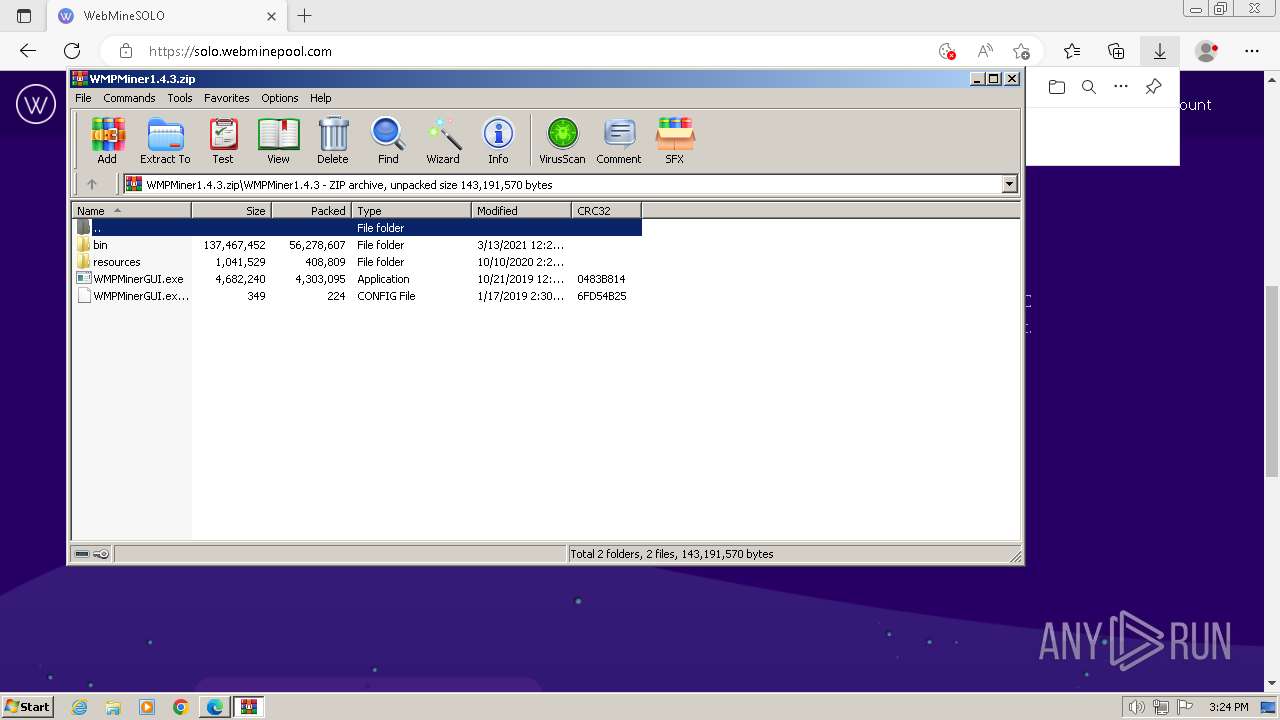Viewport: 1280px width, 720px height.
Task: Click the browser profile avatar
Action: tap(1207, 51)
